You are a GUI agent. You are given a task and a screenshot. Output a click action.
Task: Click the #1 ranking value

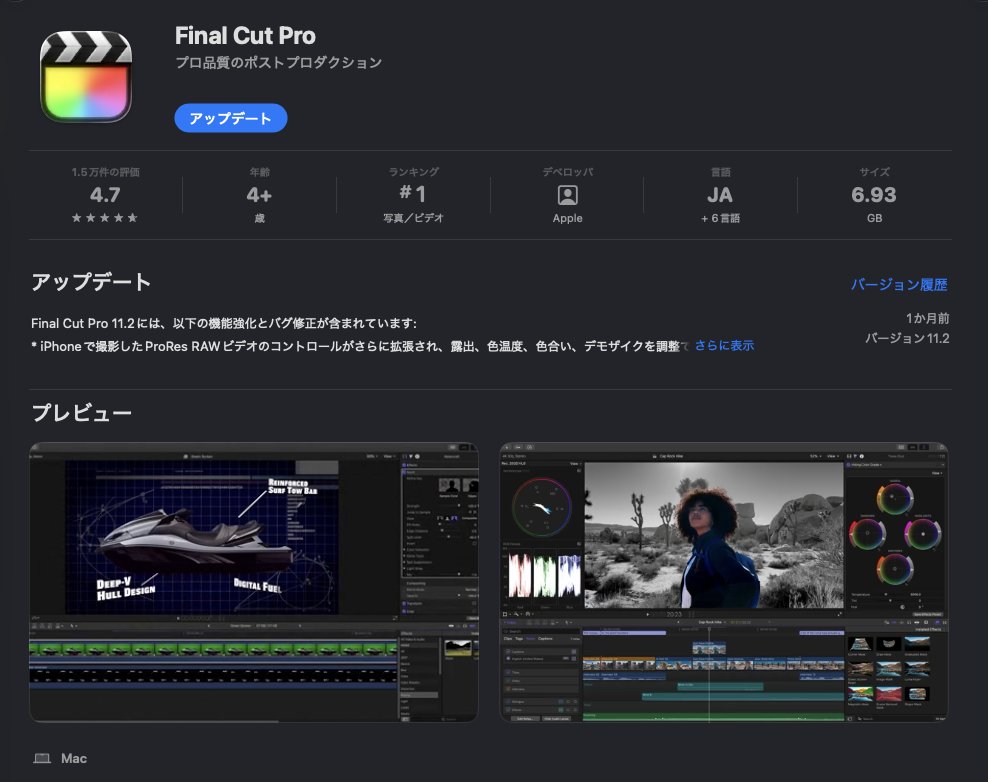(413, 193)
